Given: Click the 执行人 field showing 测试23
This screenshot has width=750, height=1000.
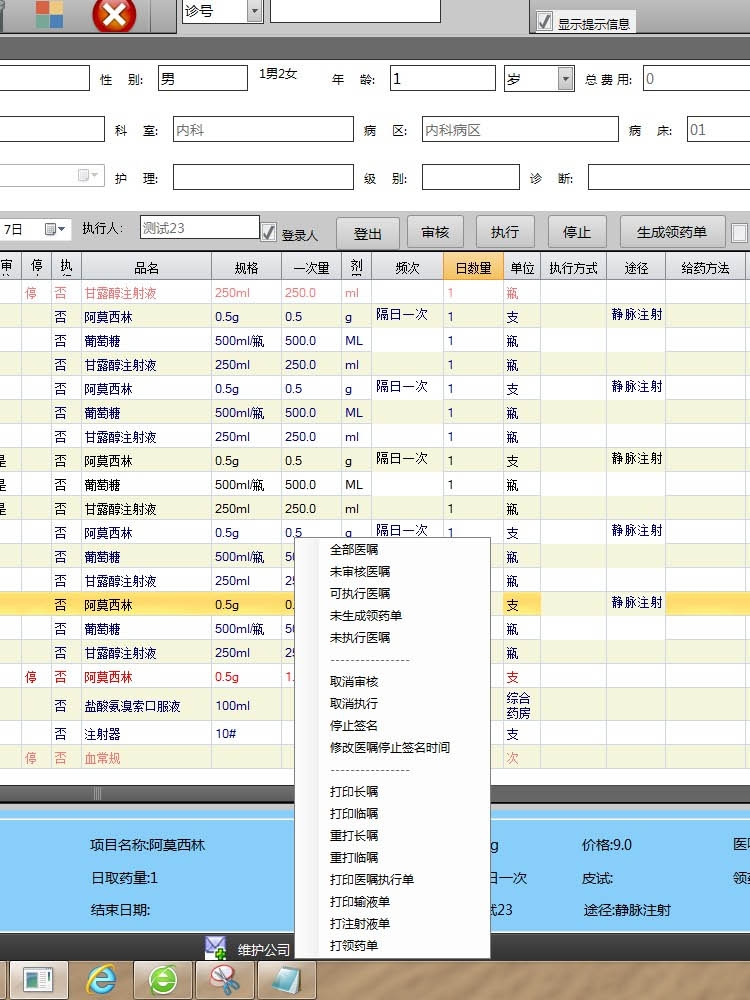Looking at the screenshot, I should coord(200,228).
